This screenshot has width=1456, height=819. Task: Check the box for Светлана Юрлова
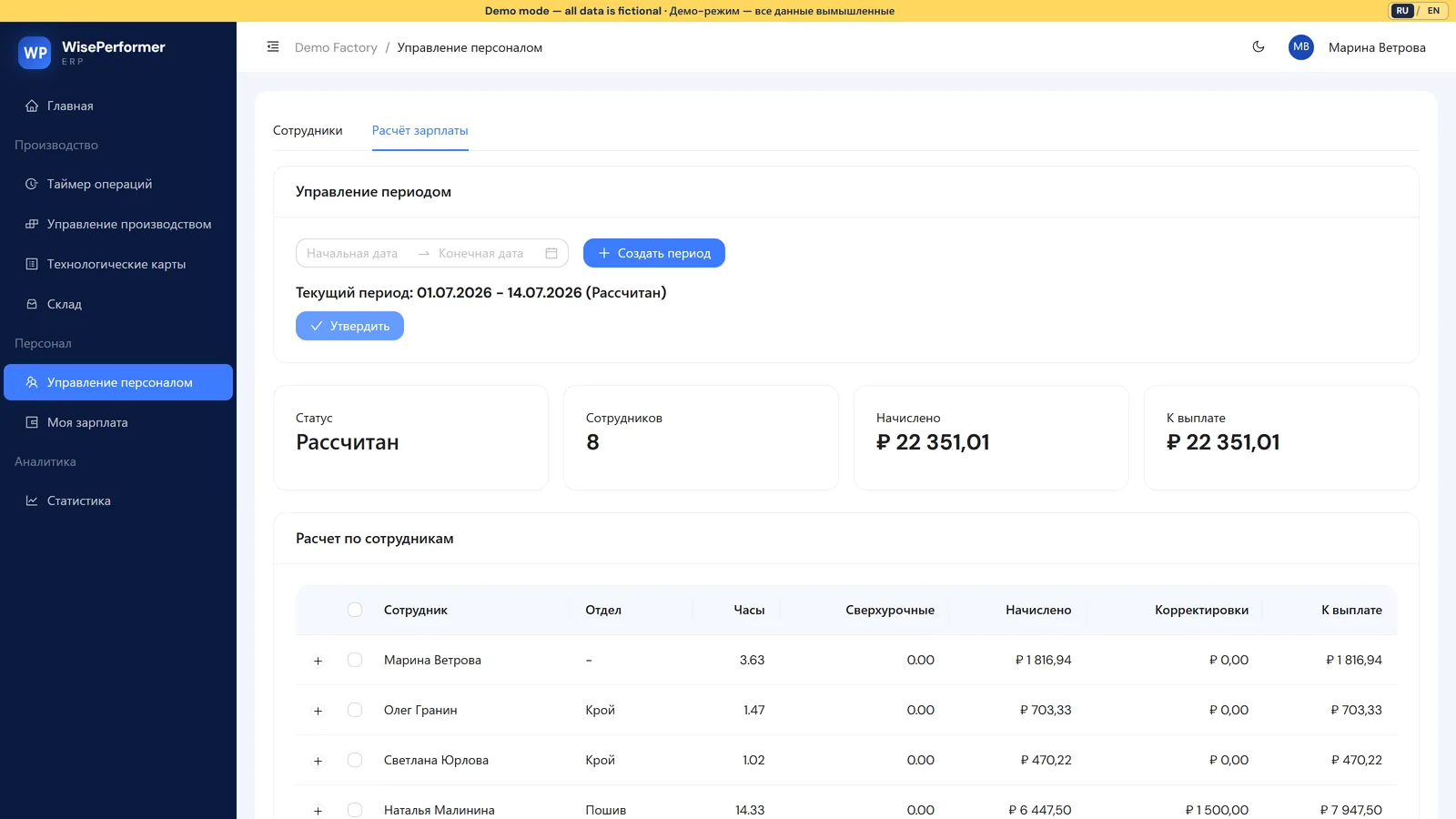(x=355, y=760)
